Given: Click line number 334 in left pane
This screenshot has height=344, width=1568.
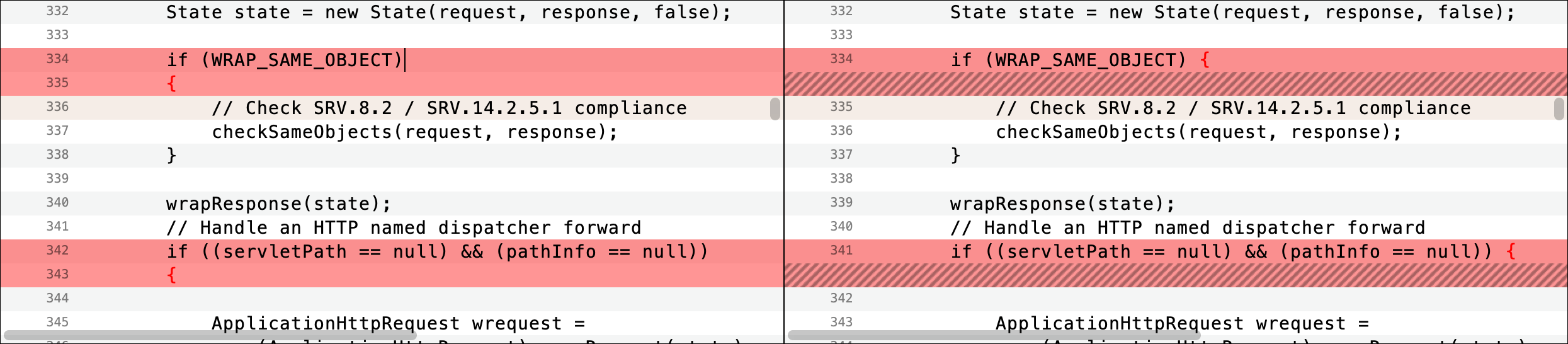Looking at the screenshot, I should (57, 59).
